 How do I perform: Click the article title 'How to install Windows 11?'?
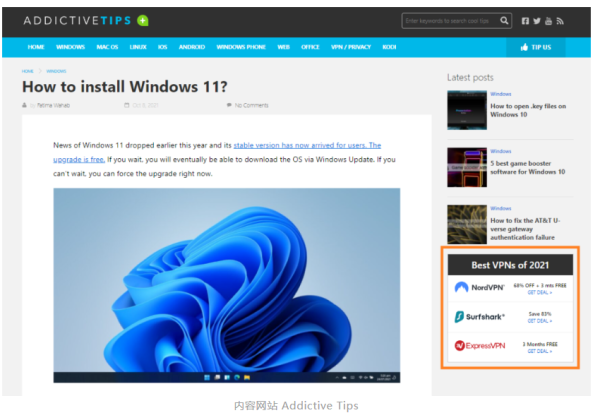click(x=125, y=87)
